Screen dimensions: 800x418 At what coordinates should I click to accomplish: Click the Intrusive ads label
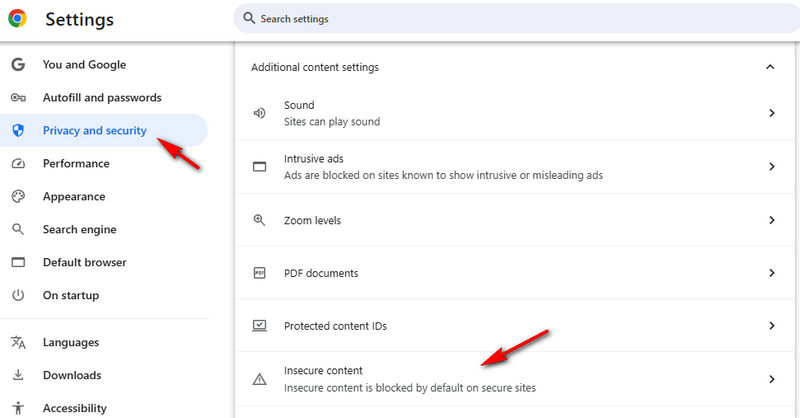[314, 159]
